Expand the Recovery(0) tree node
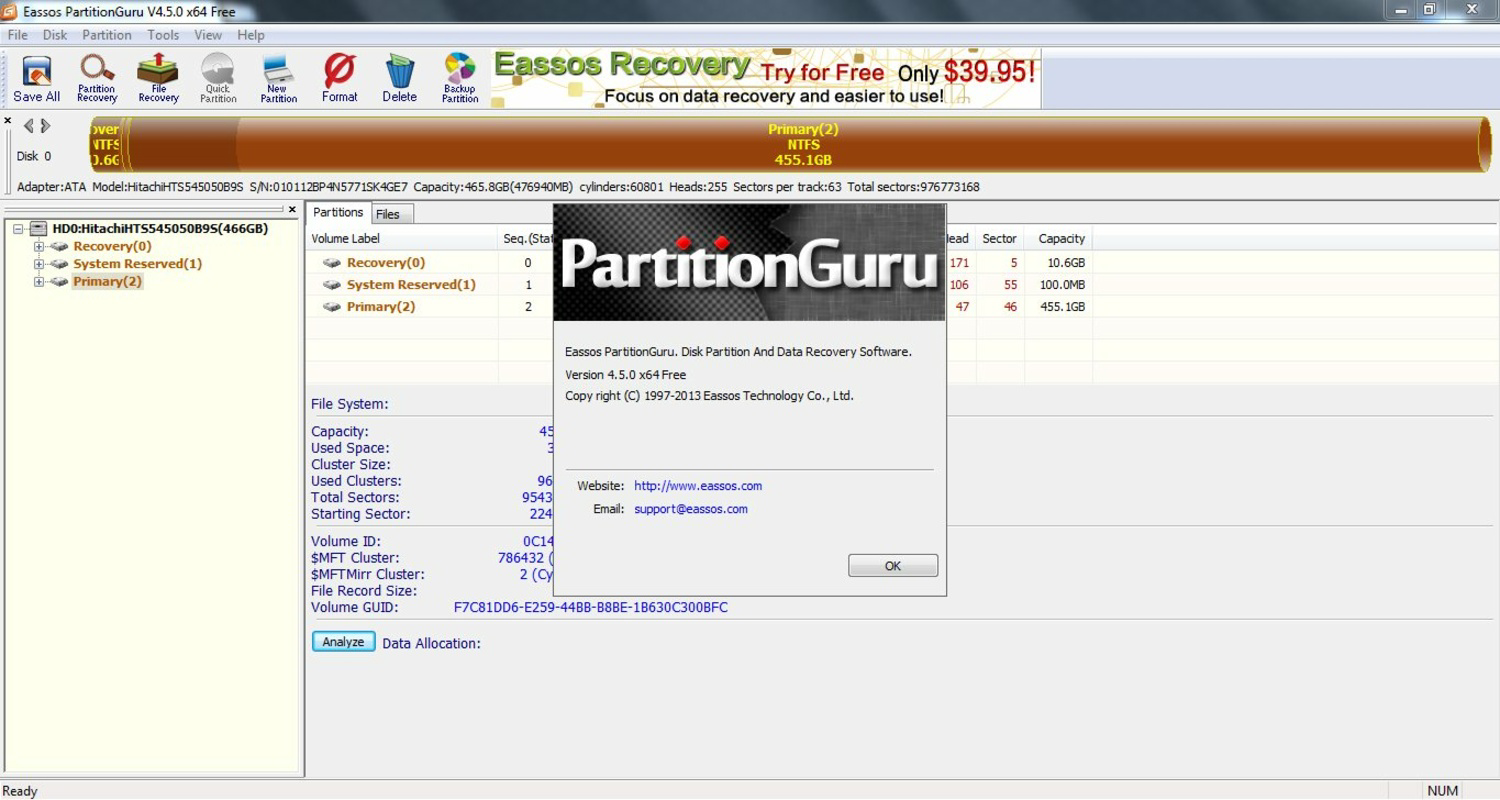Image resolution: width=1500 pixels, height=800 pixels. pos(39,247)
